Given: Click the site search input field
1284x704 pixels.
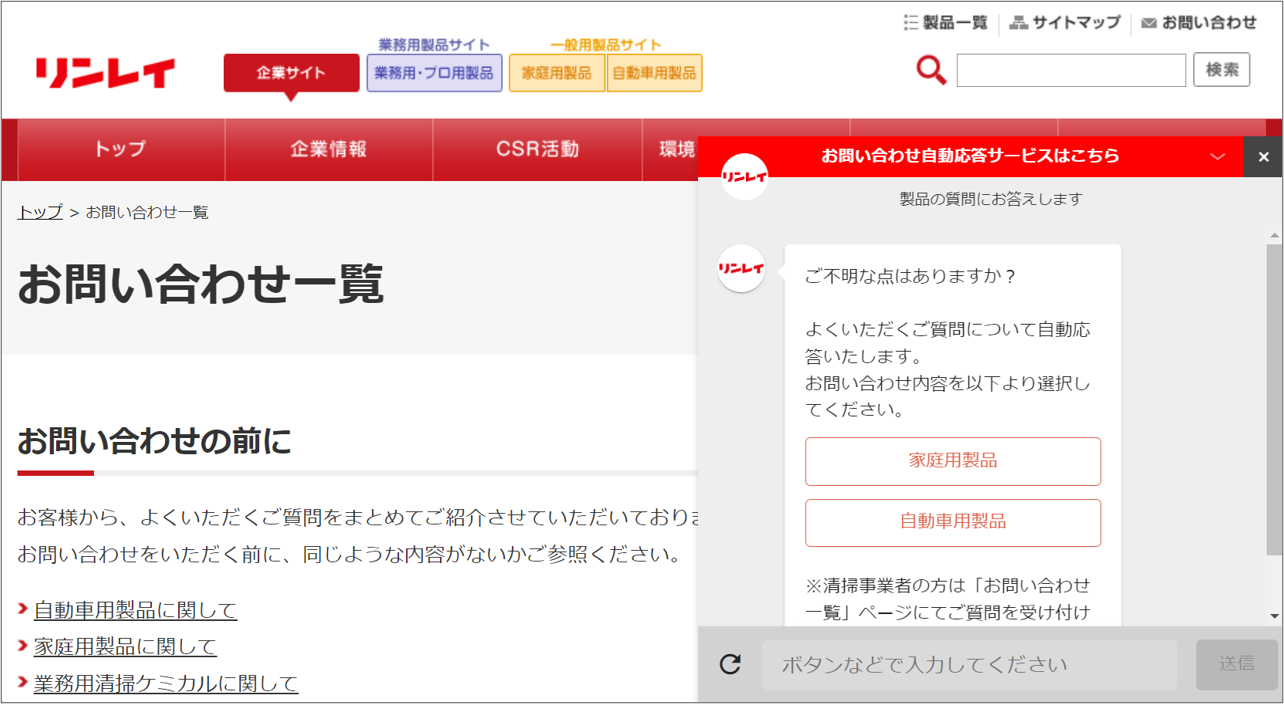Looking at the screenshot, I should click(x=1071, y=70).
